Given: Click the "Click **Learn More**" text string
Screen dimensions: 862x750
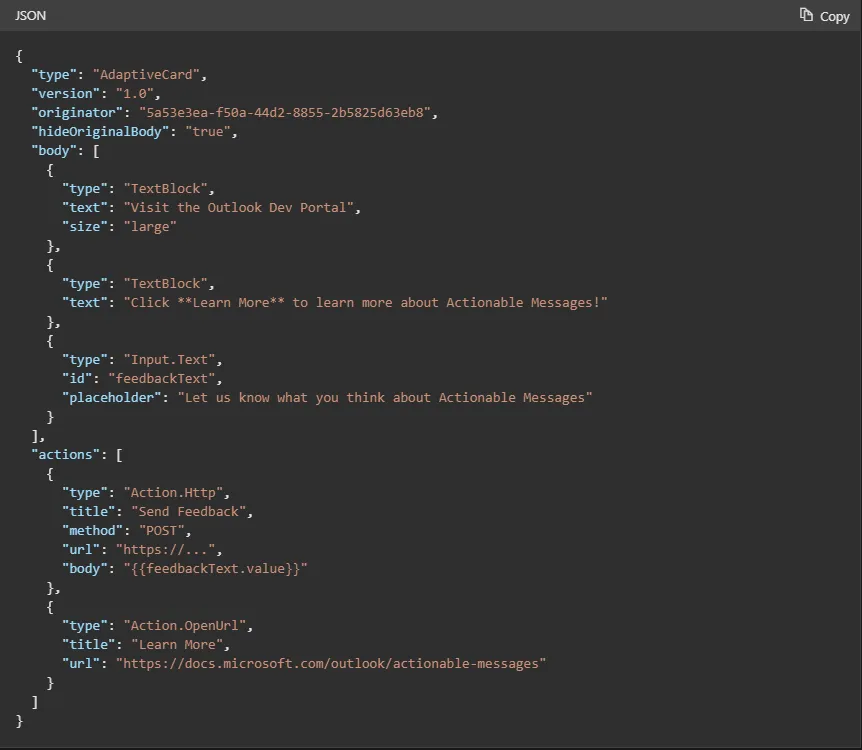Looking at the screenshot, I should pyautogui.click(x=365, y=303).
